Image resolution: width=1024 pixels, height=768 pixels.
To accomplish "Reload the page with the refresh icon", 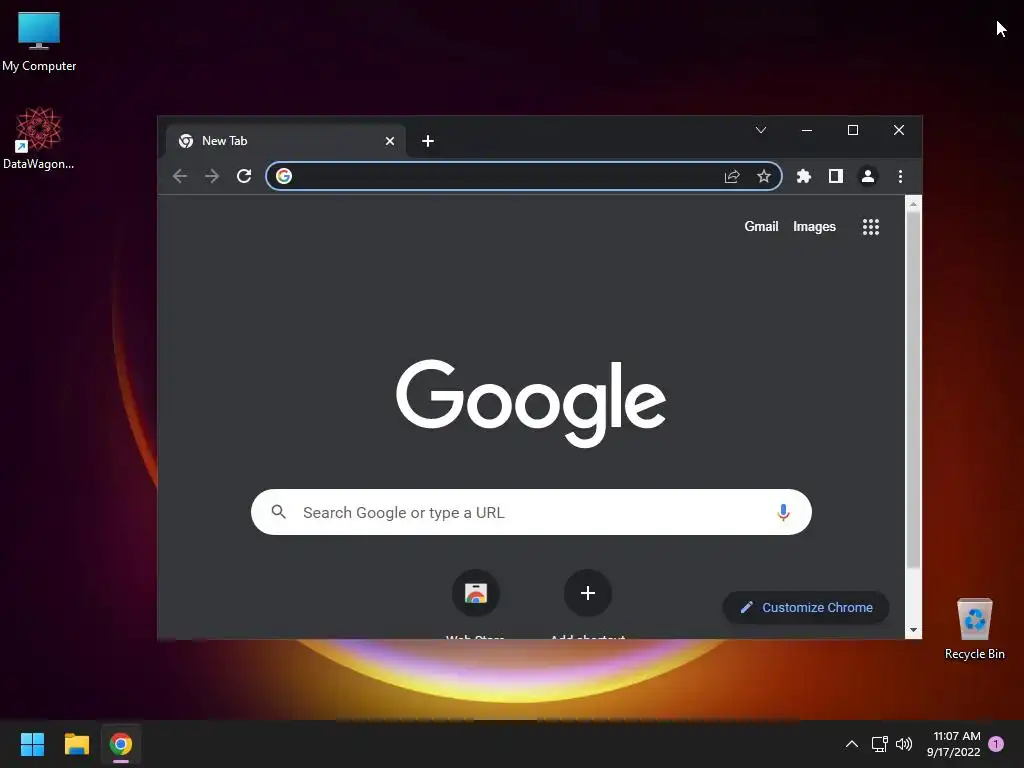I will [244, 176].
